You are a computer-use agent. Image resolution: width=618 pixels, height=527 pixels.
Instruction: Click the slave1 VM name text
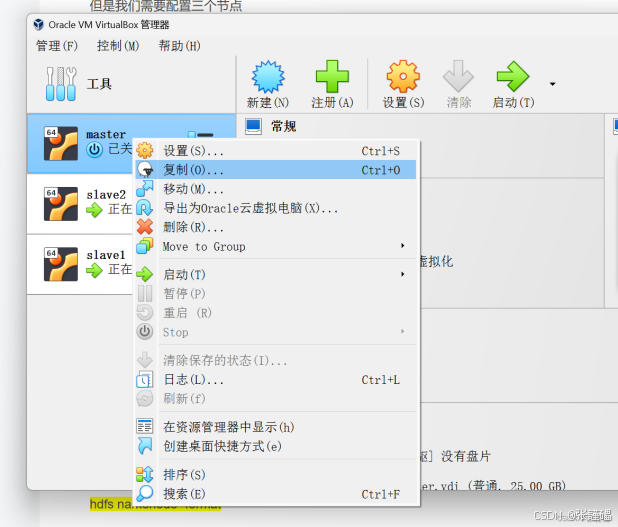106,255
